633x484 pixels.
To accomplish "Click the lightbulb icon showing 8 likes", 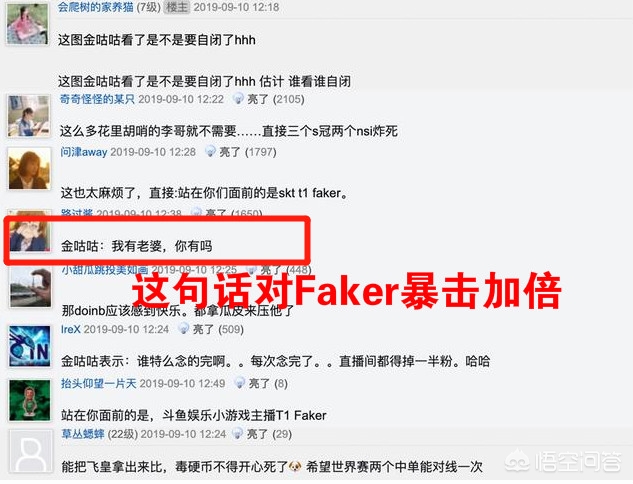I will [x=240, y=382].
